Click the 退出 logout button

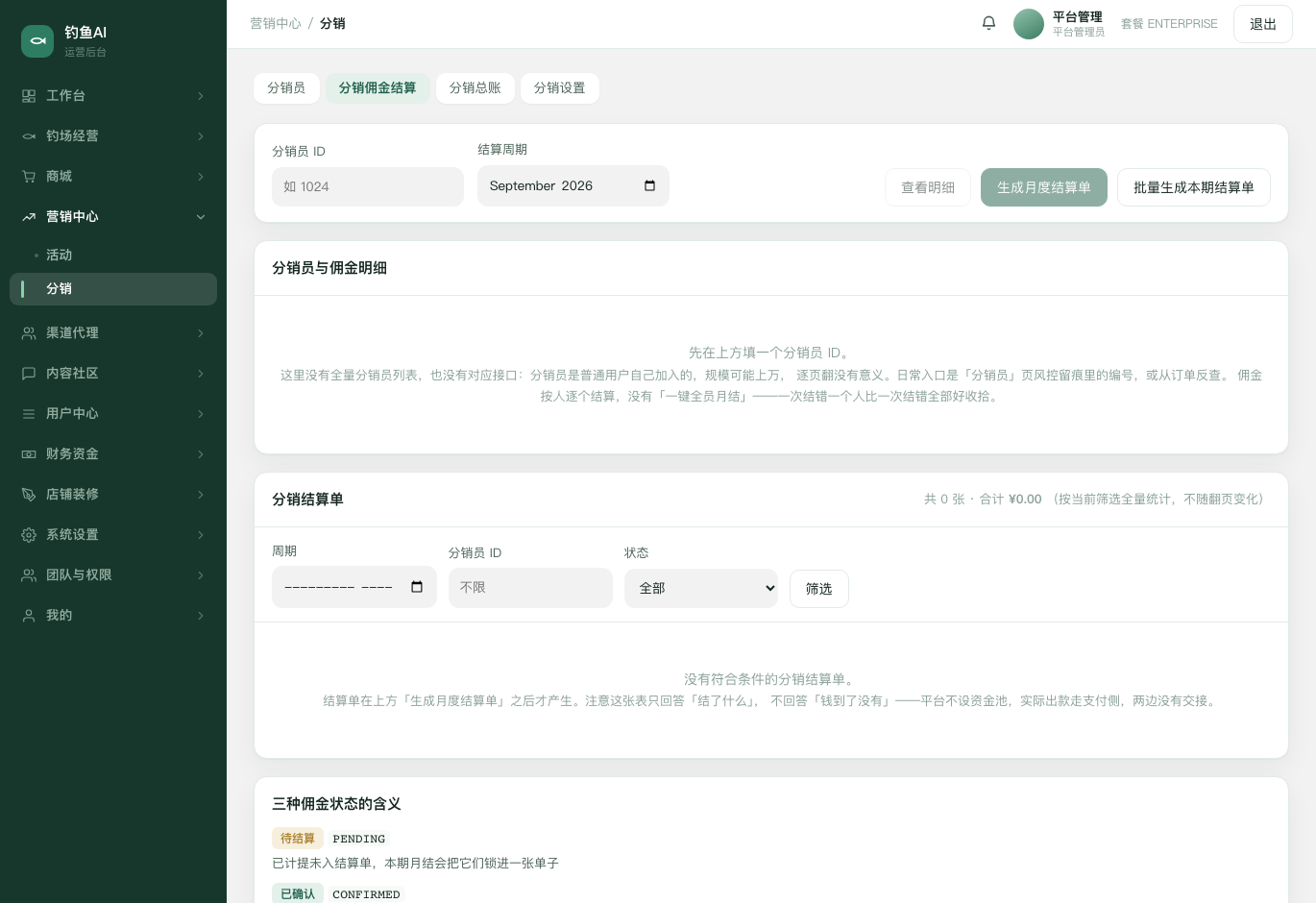click(x=1263, y=24)
